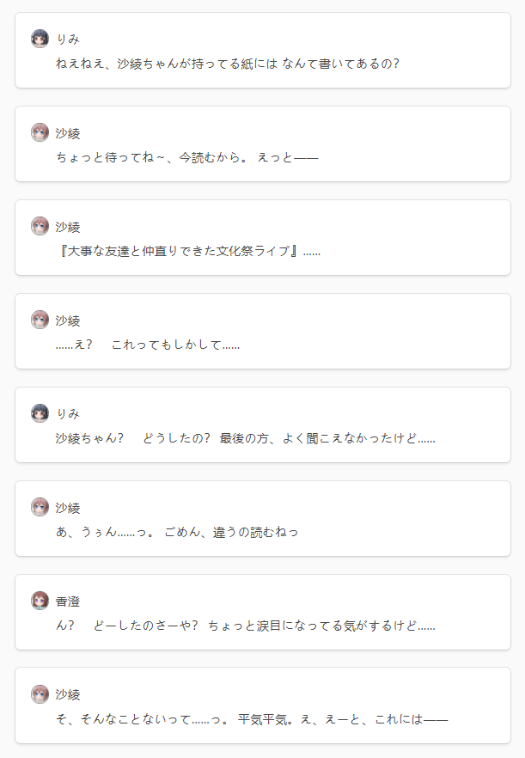This screenshot has height=758, width=525.
Task: Click 沙綾's avatar beside 'ちょっと待ってね' message
Action: (40, 132)
